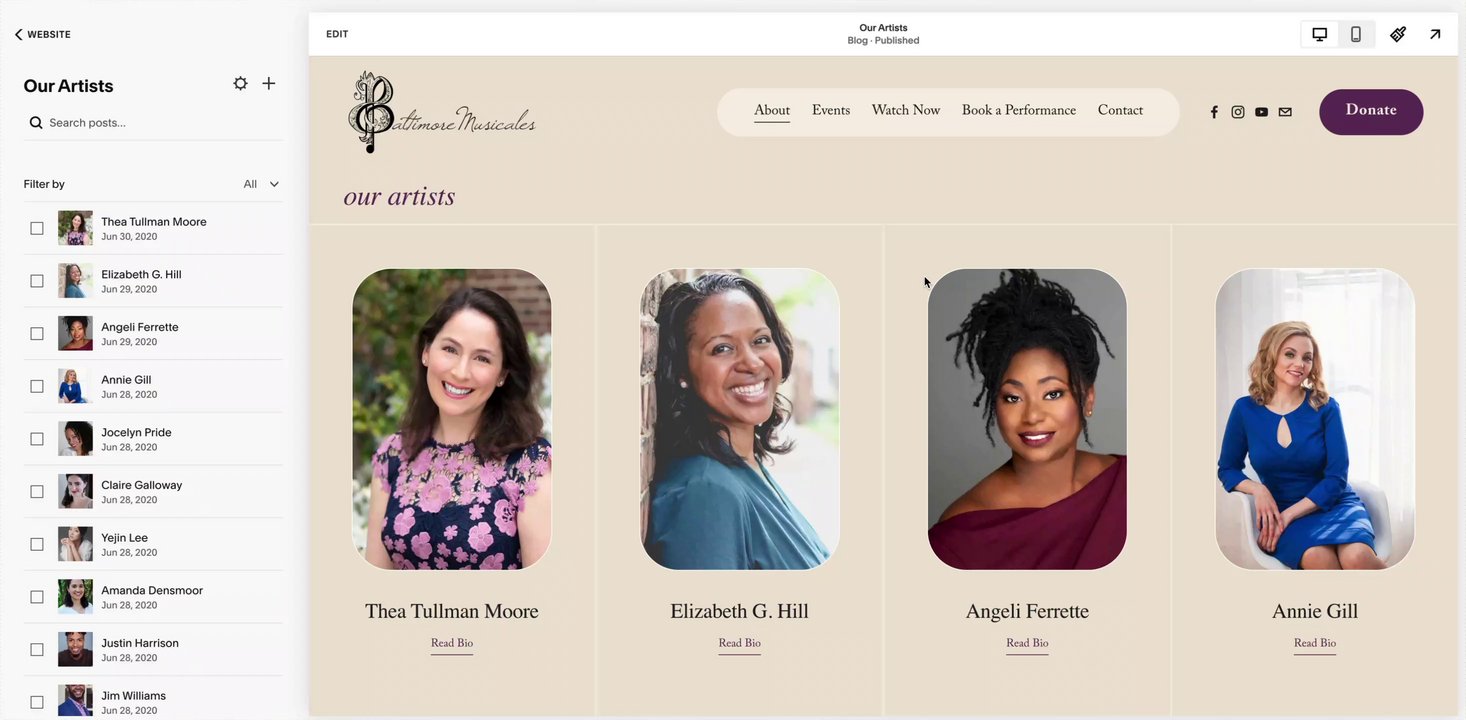Open the Facebook social icon
This screenshot has height=720, width=1466.
1214,112
